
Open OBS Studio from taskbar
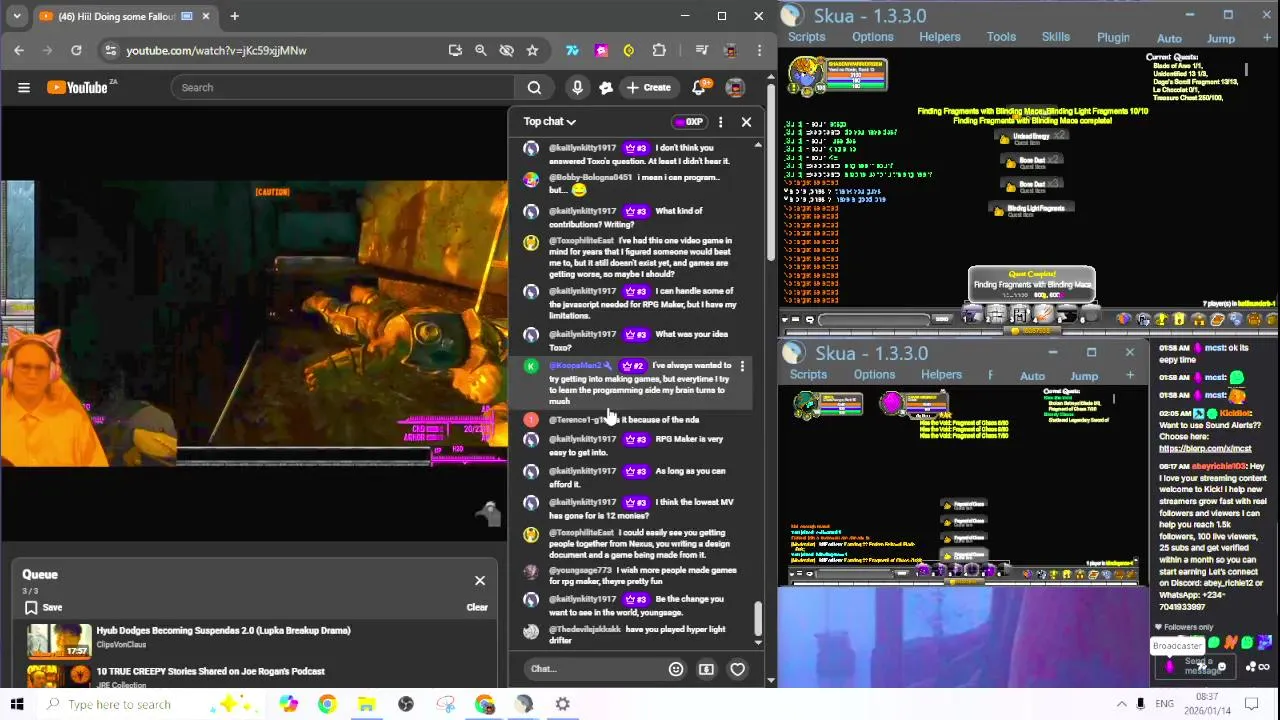[406, 704]
